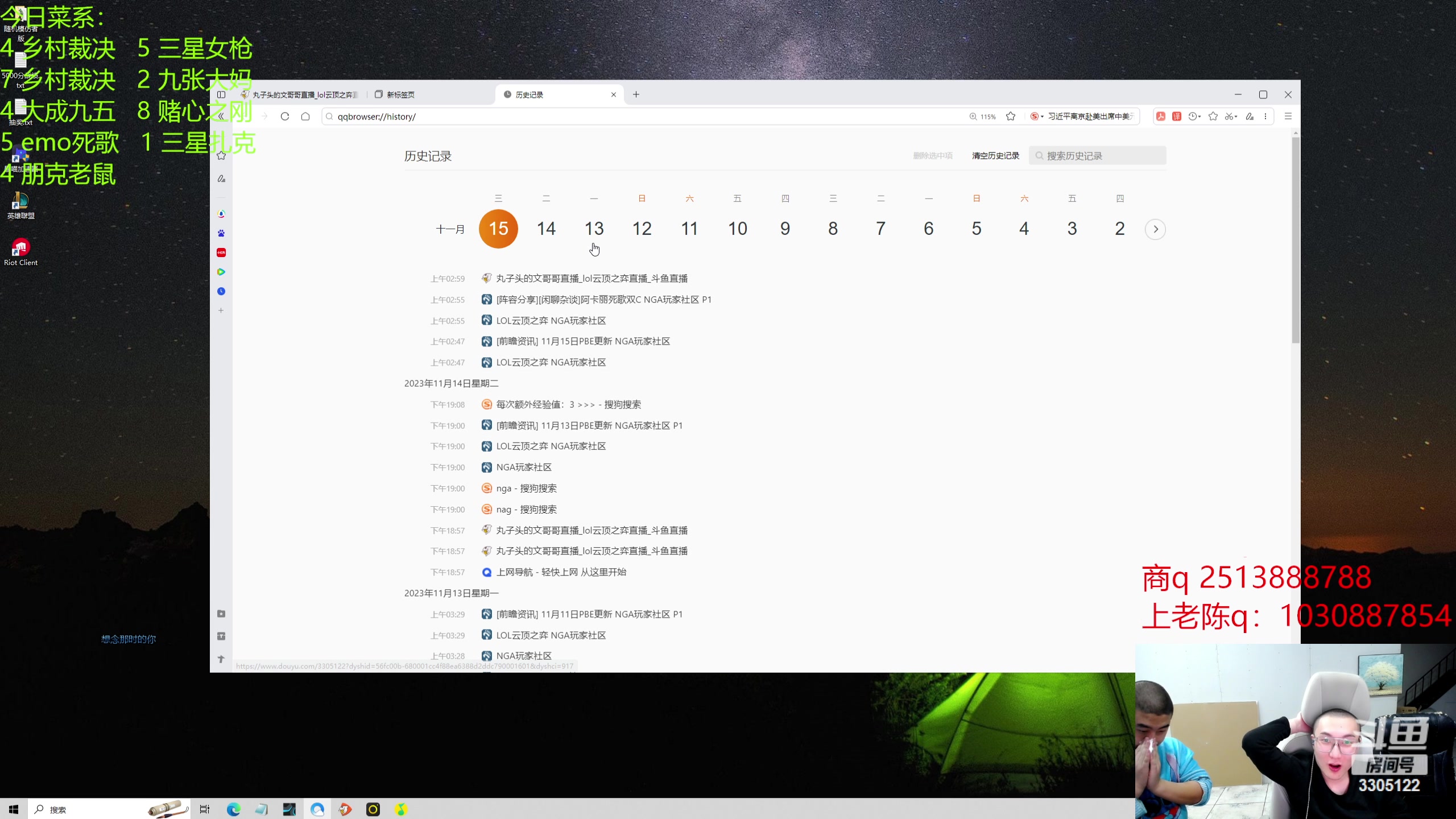
Task: Switch to the 丸子头的文哥哥直播 tab
Action: [x=304, y=94]
